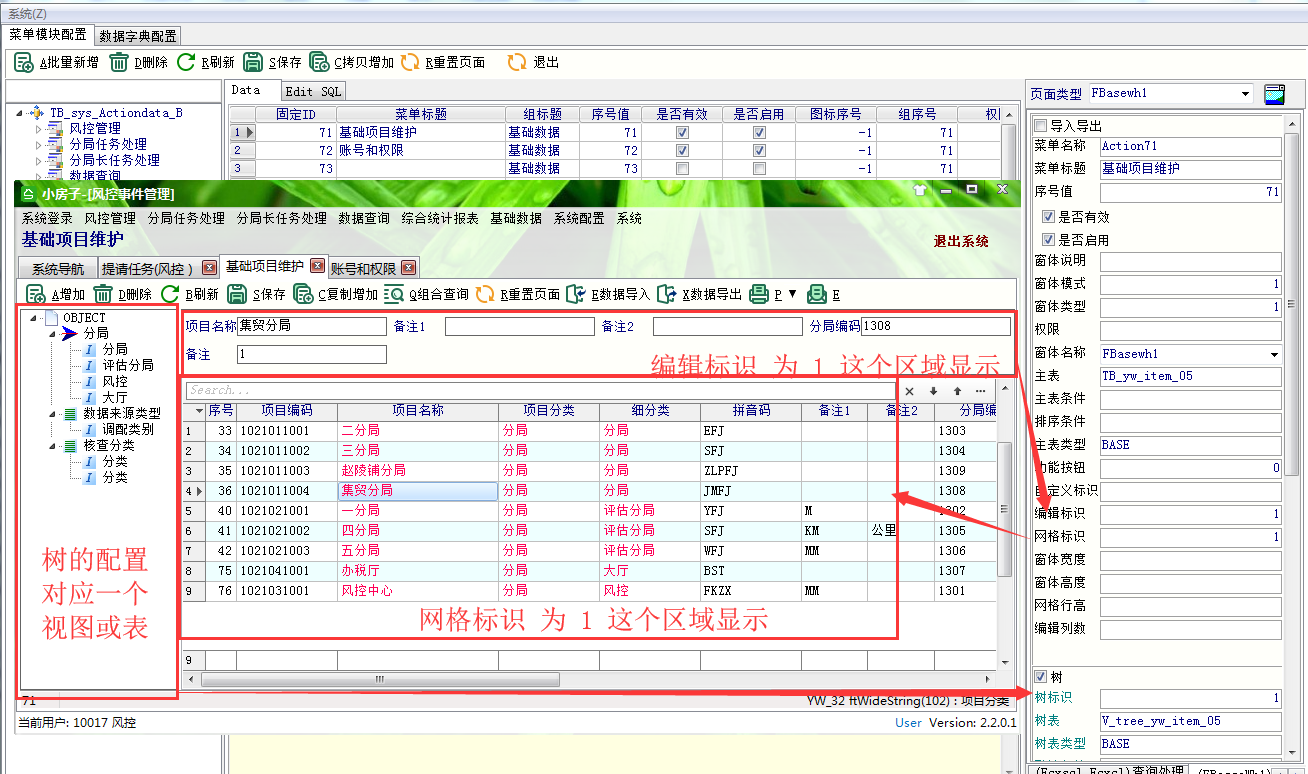
Task: Click the Search... box above the grid
Action: point(540,391)
